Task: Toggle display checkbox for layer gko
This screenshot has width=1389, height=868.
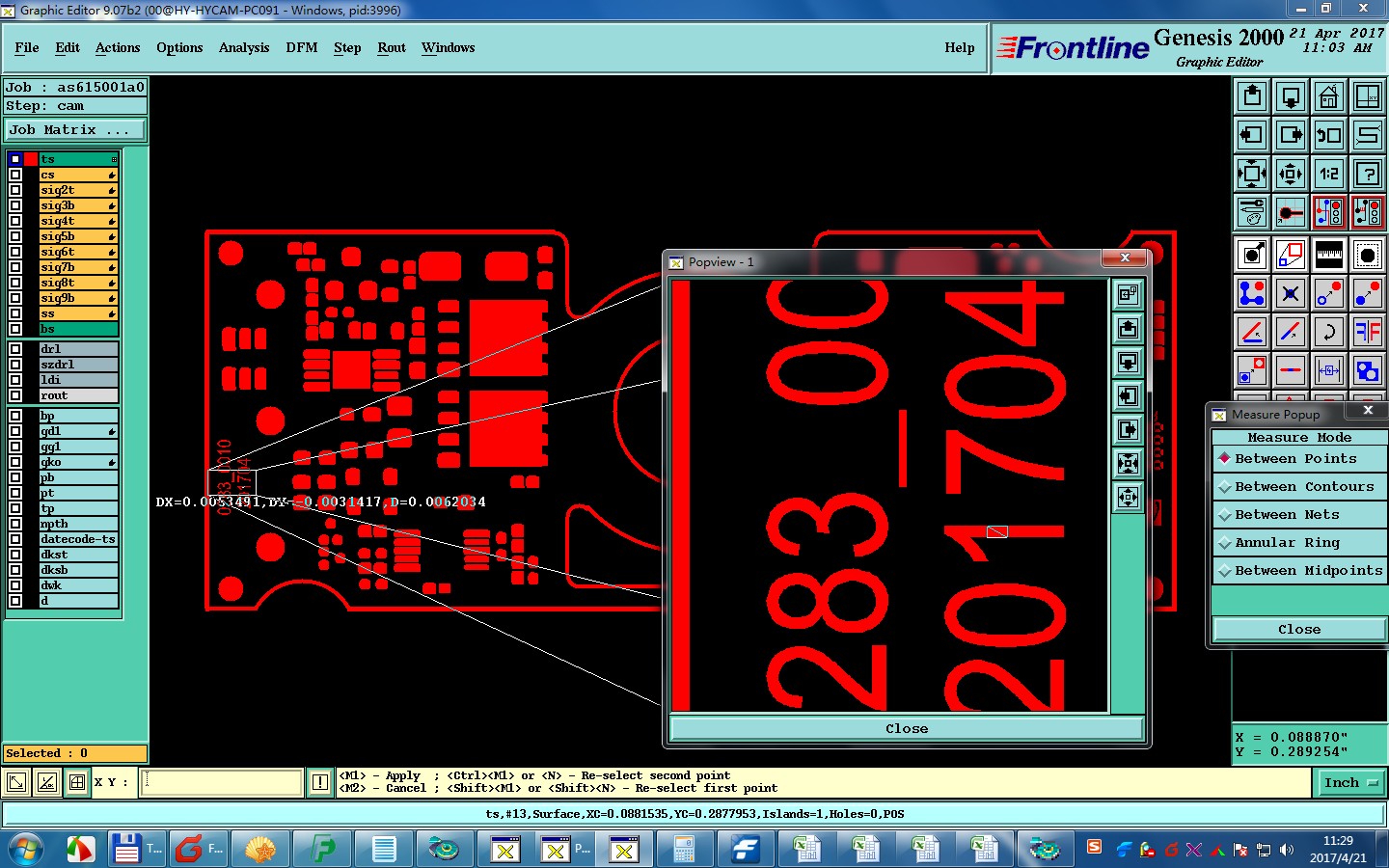Action: [15, 462]
